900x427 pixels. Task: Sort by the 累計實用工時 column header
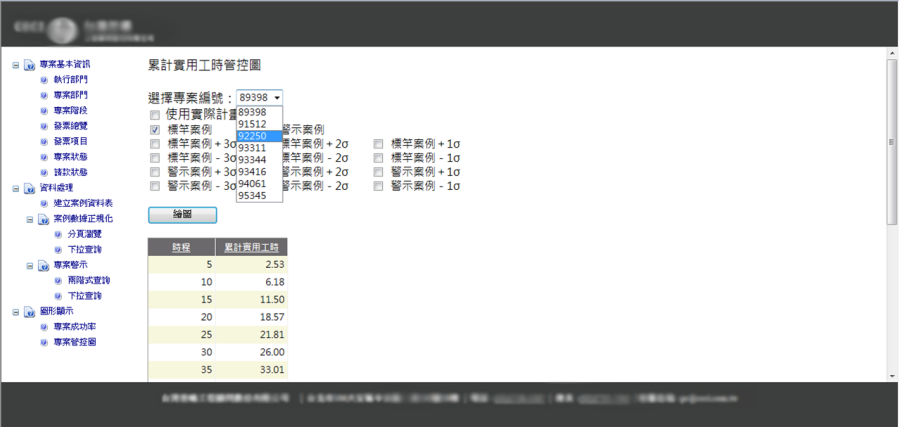[x=256, y=247]
